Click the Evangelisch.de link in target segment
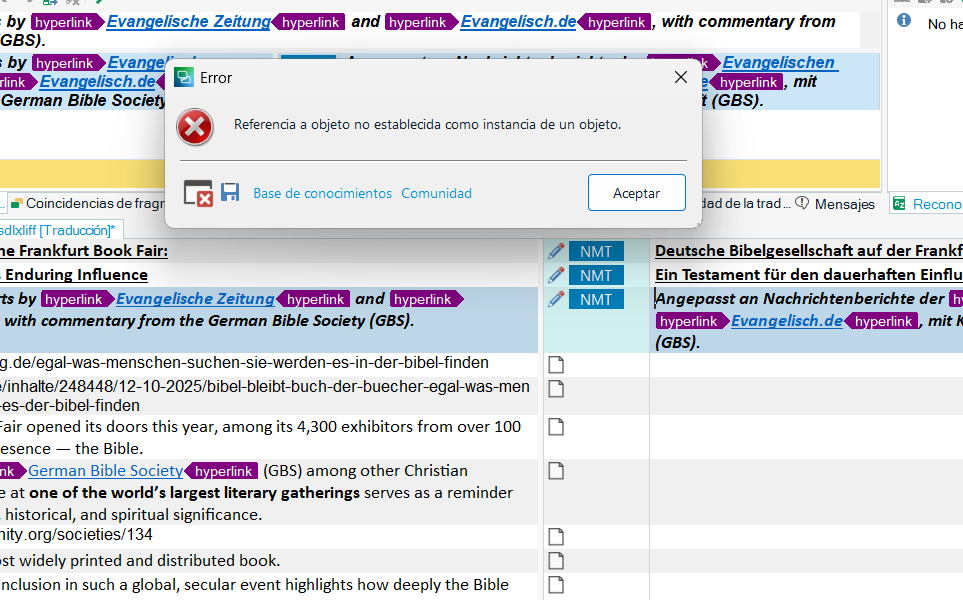963x600 pixels. [x=787, y=321]
